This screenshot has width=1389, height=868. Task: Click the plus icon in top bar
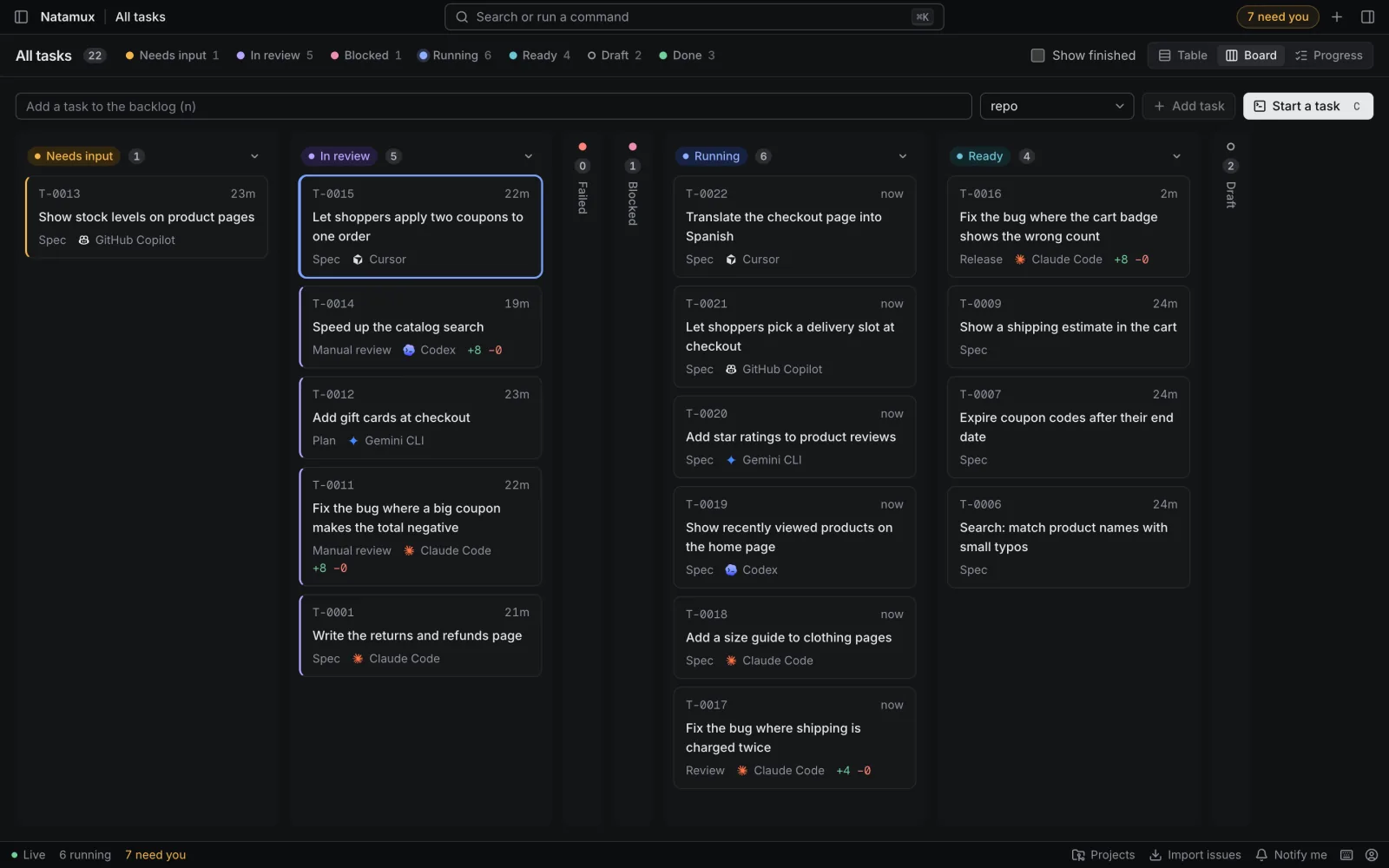click(1337, 16)
